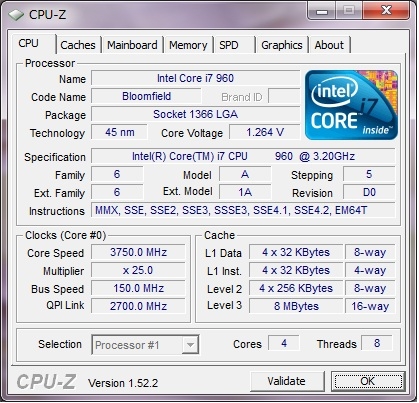Switch to the Caches tab
Screen dimensions: 419x403
pyautogui.click(x=78, y=45)
